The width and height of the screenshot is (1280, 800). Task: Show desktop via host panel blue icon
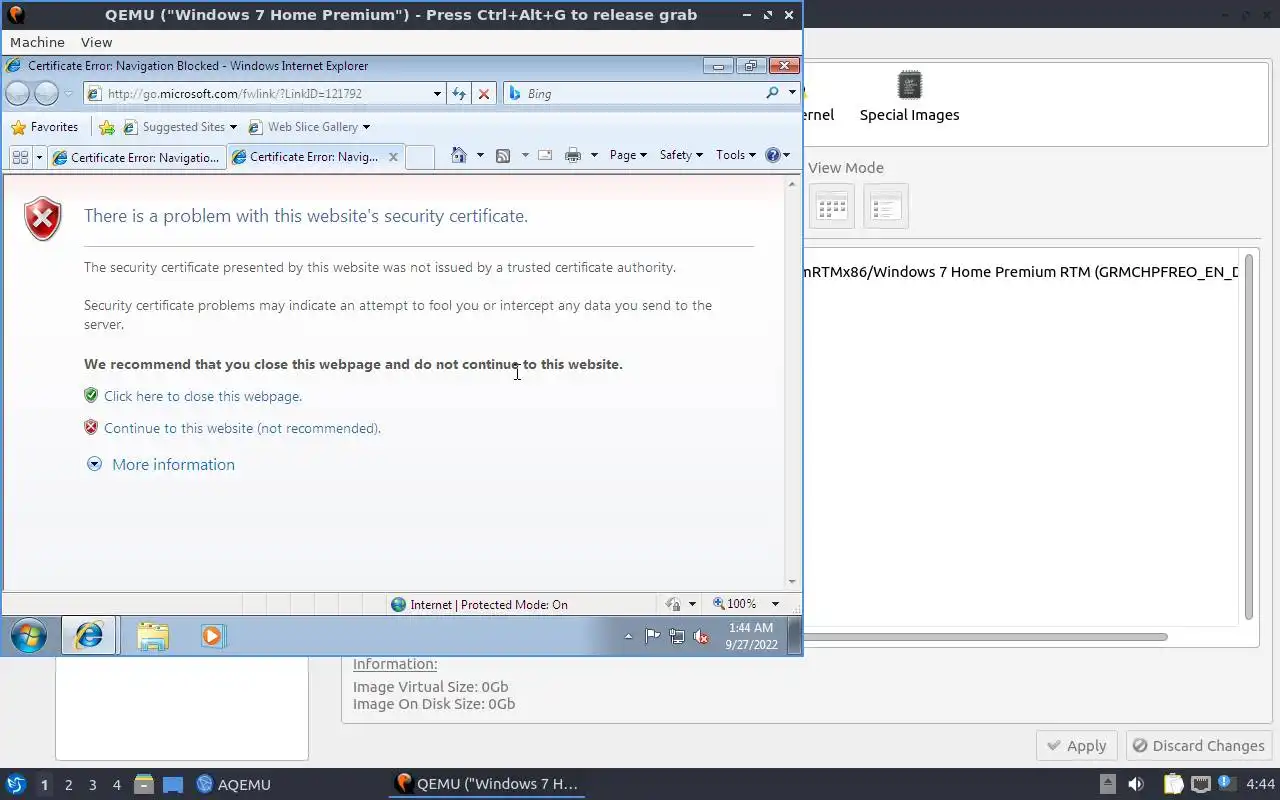pos(173,785)
